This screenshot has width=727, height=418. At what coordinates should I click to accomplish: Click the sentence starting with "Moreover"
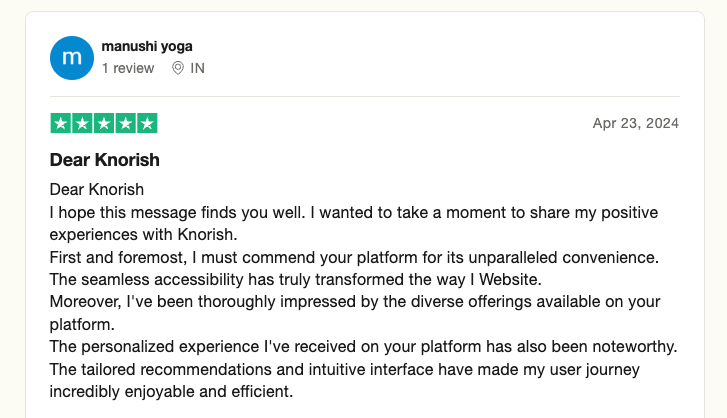coord(355,313)
